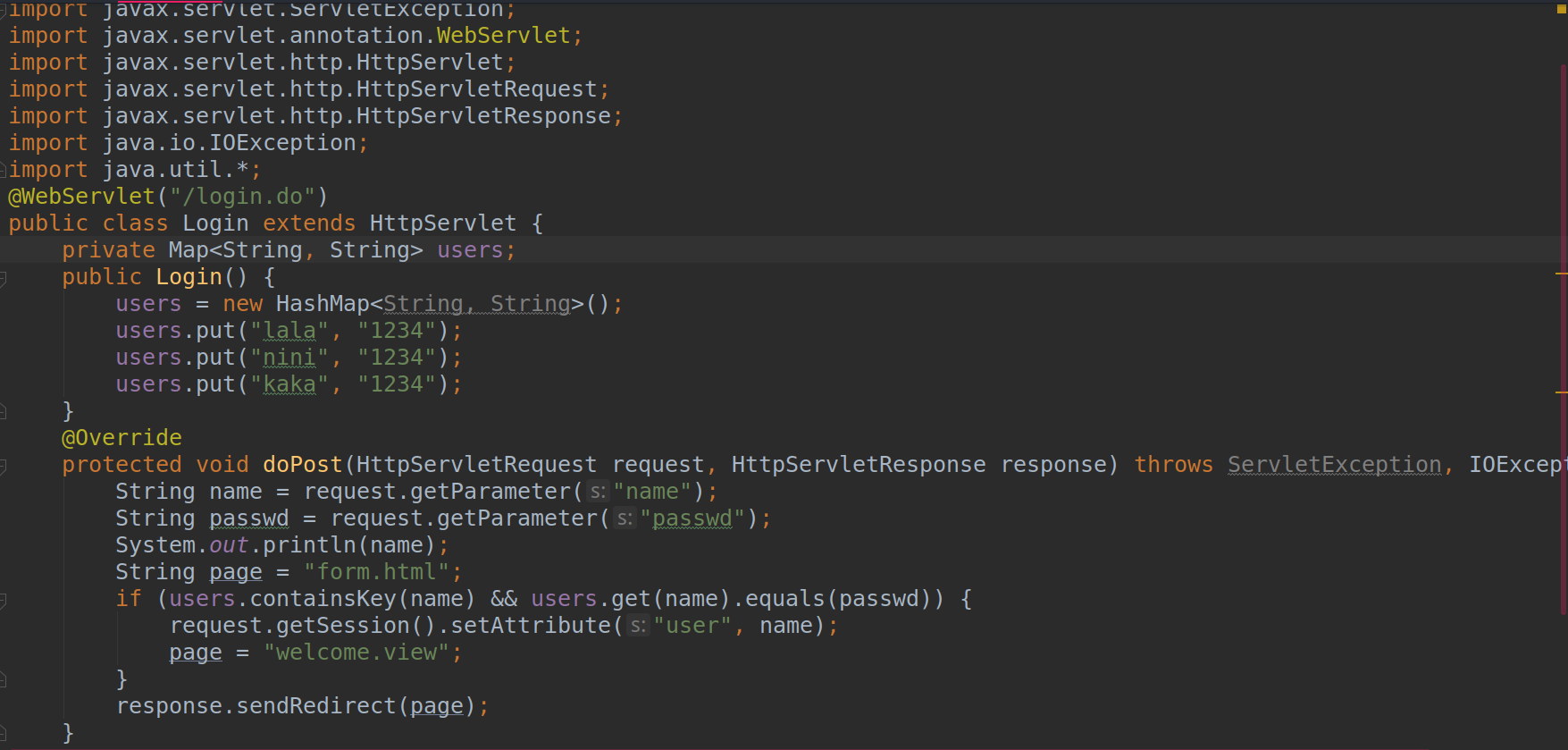Click "1234" on the nini line
This screenshot has width=1568, height=750.
coord(397,358)
